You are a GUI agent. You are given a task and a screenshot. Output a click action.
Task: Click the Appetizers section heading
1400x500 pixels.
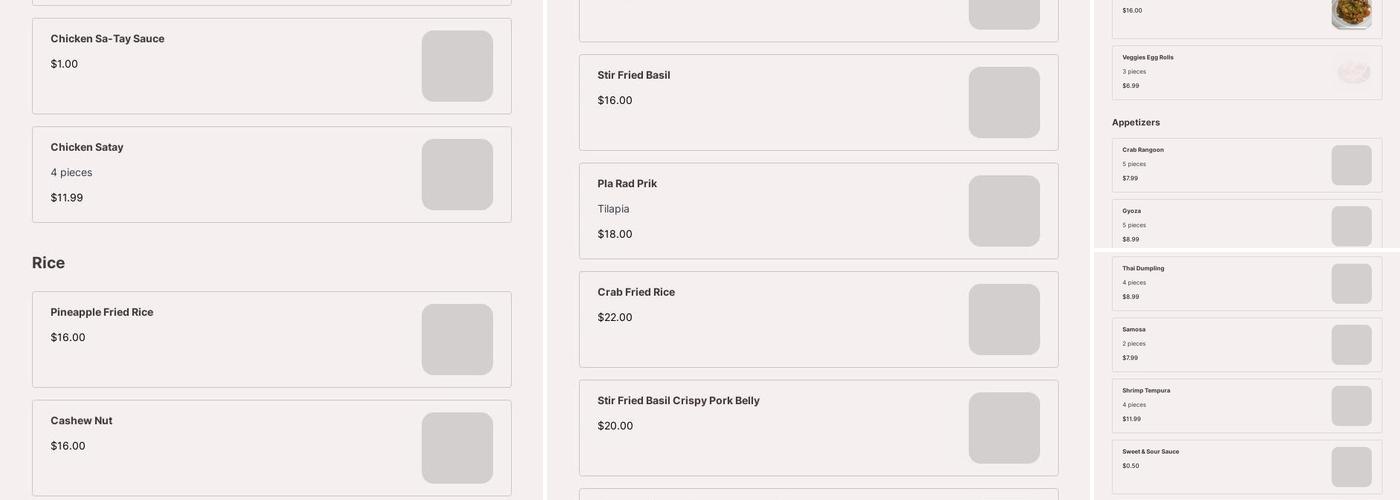click(x=1136, y=123)
